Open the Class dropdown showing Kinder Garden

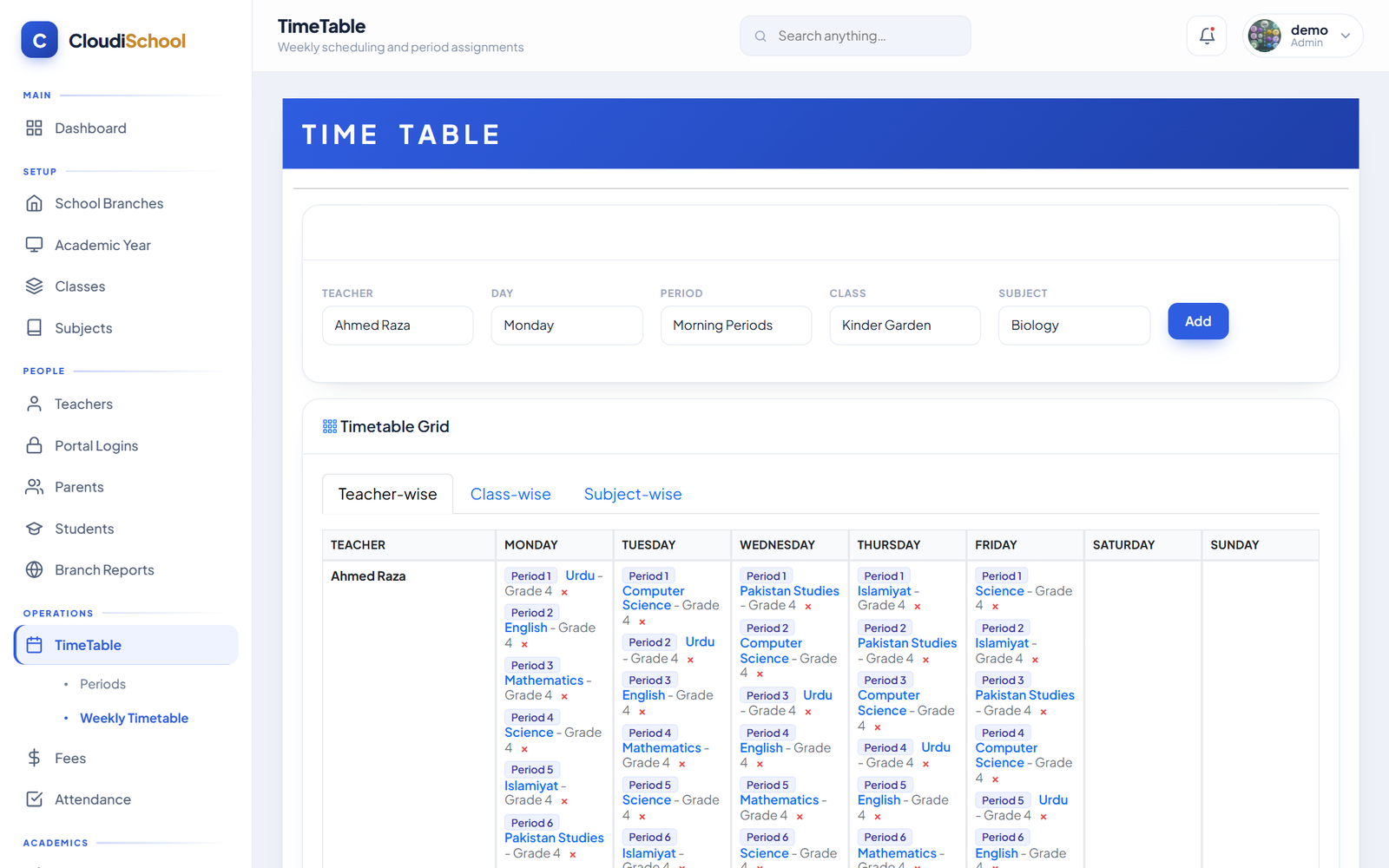[x=905, y=325]
